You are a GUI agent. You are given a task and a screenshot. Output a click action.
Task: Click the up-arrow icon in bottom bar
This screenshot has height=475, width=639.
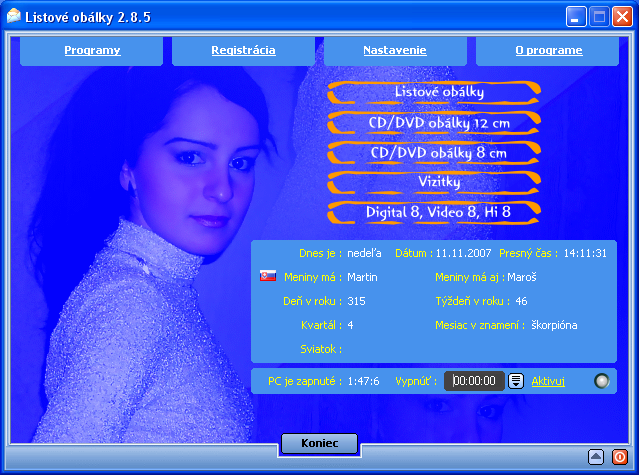click(x=596, y=457)
